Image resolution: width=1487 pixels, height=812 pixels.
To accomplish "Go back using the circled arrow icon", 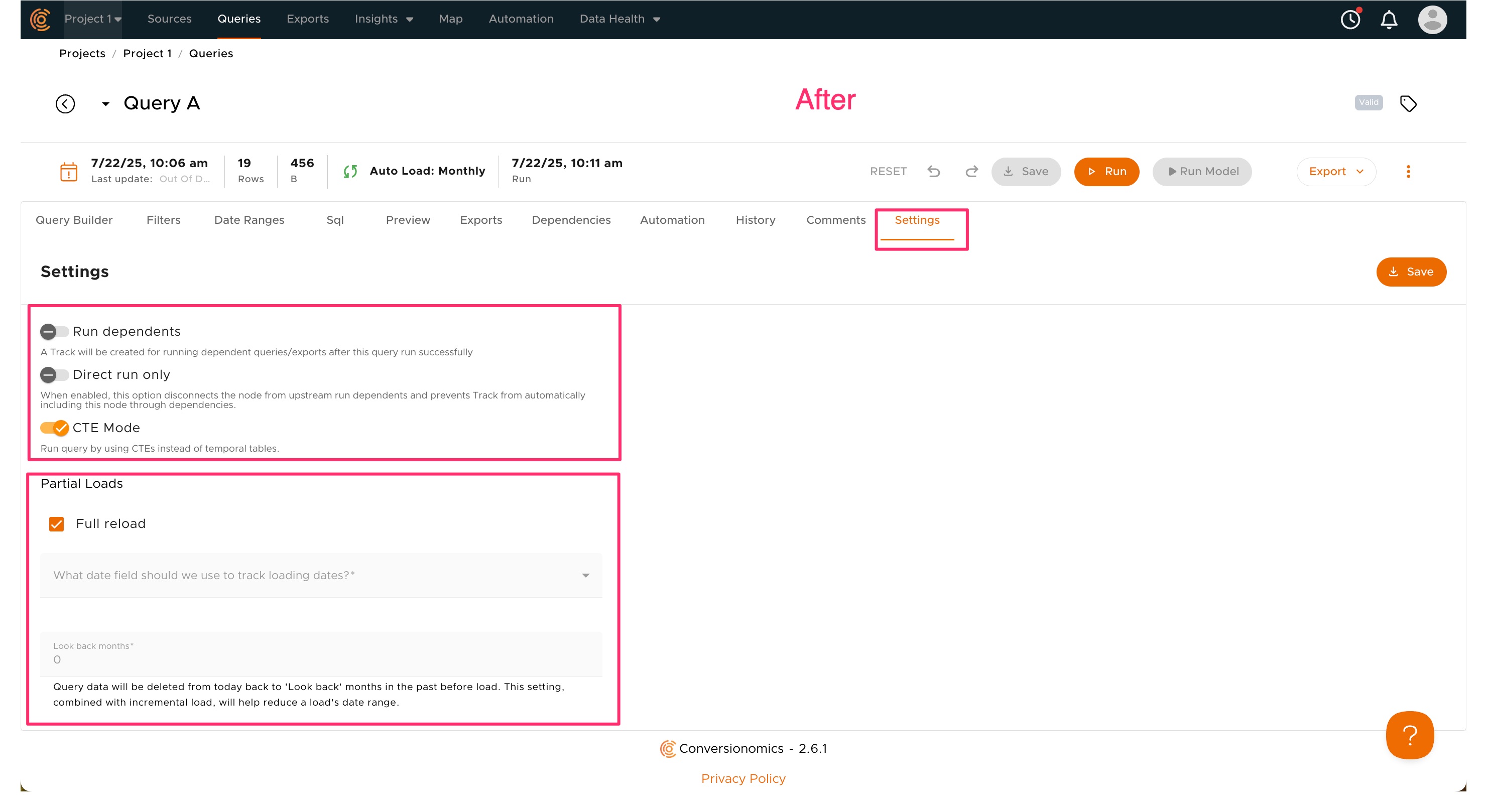I will pos(65,104).
